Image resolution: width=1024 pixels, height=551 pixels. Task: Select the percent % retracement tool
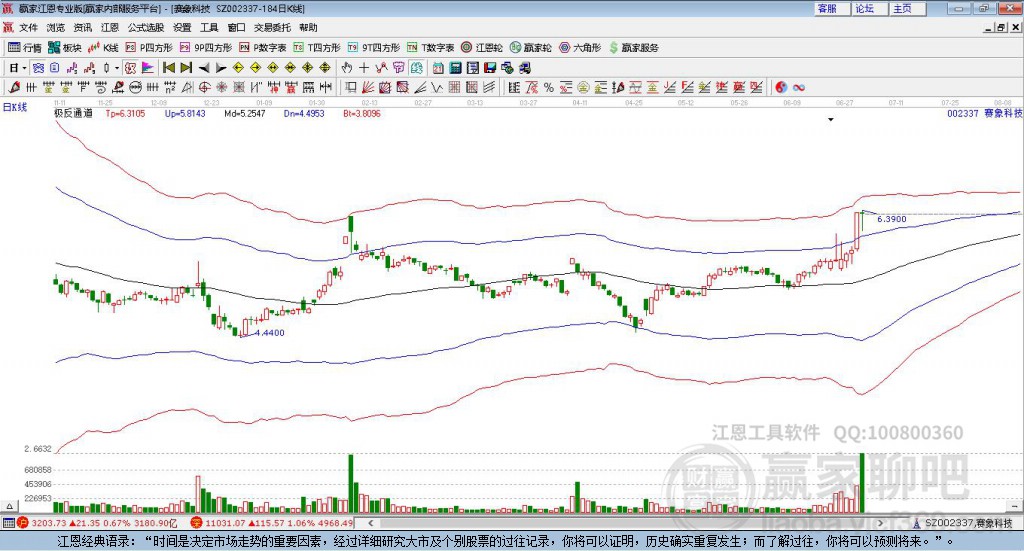(x=549, y=87)
